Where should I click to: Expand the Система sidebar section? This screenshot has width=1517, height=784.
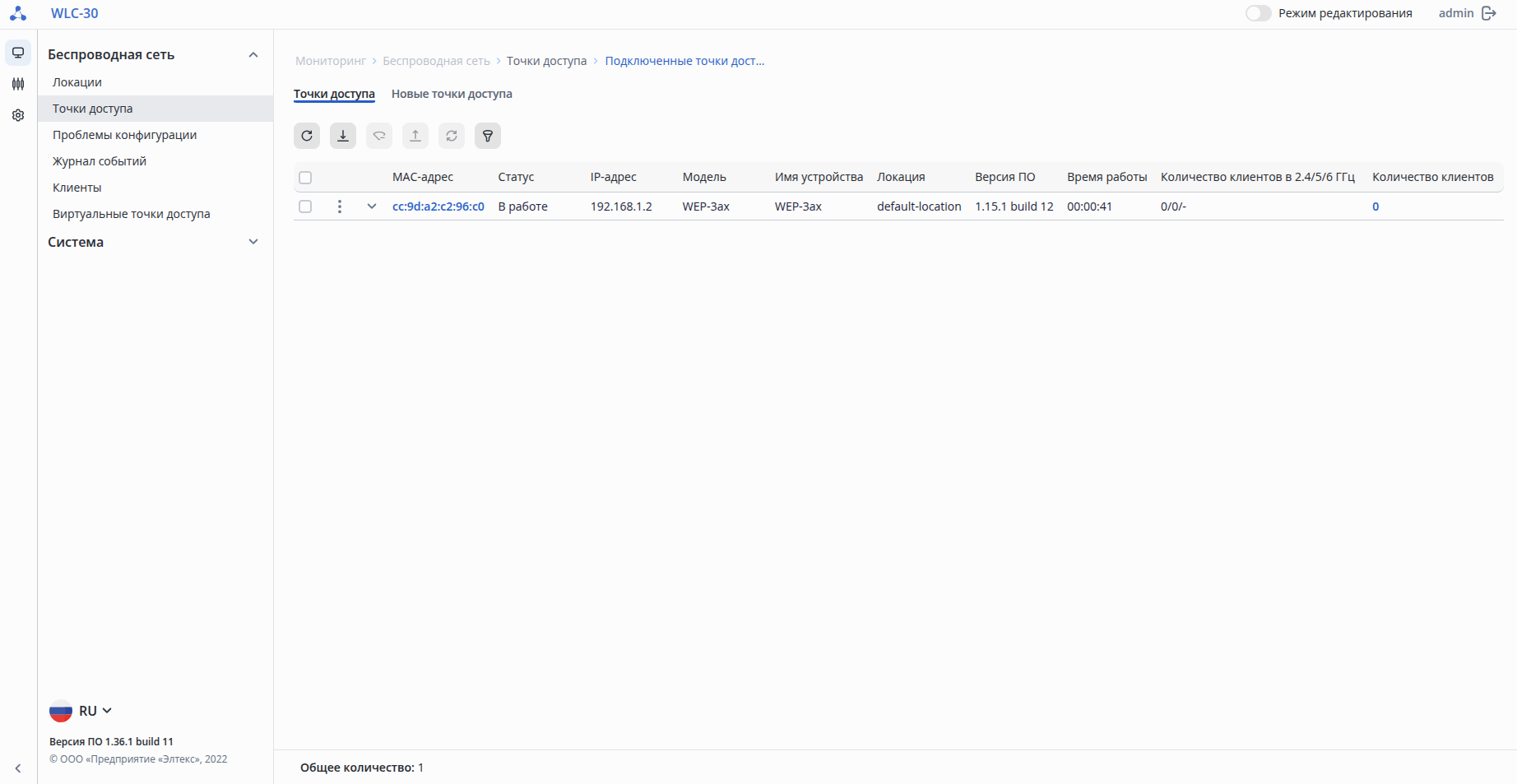(x=253, y=242)
